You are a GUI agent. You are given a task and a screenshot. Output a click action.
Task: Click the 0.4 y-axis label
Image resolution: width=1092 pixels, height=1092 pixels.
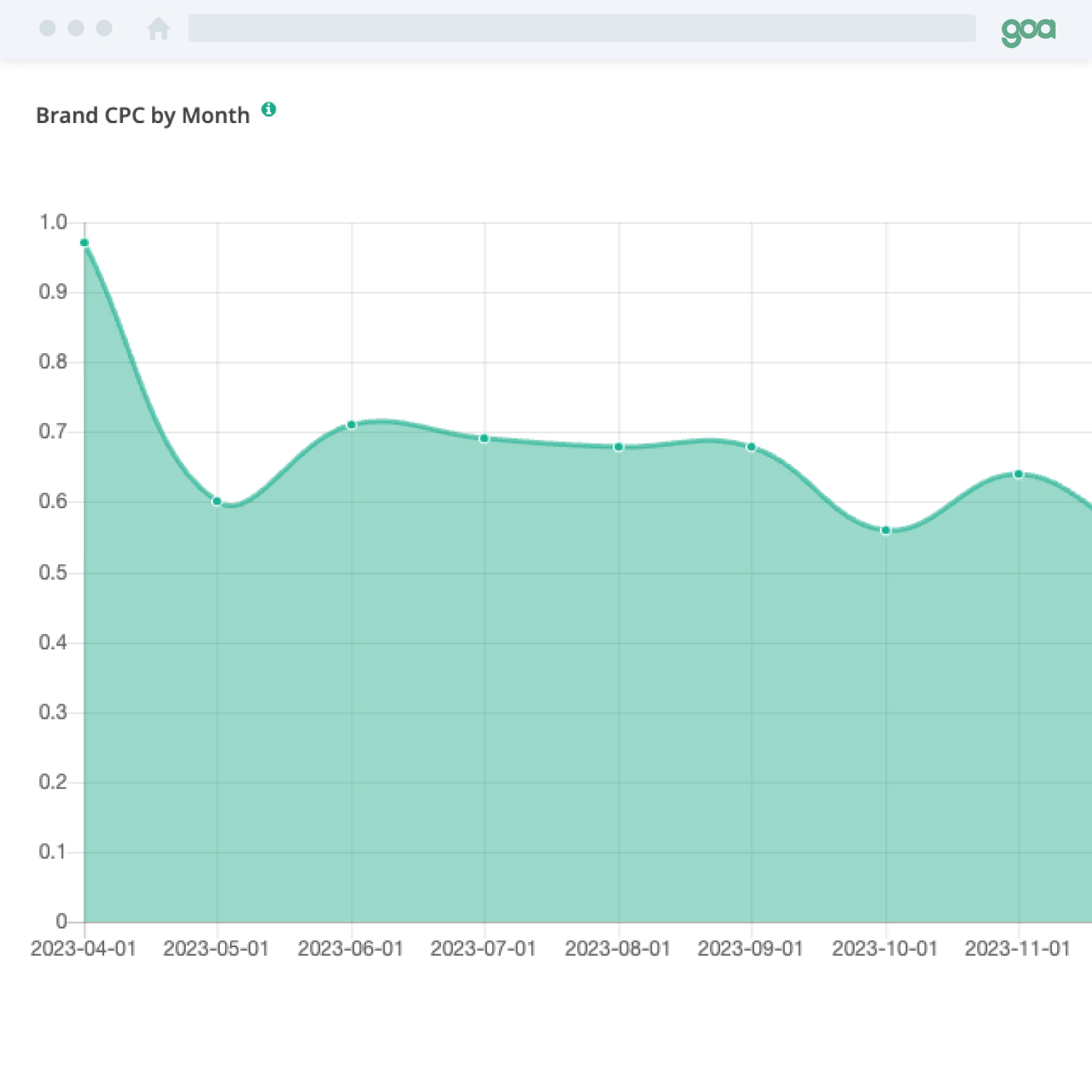[x=53, y=642]
